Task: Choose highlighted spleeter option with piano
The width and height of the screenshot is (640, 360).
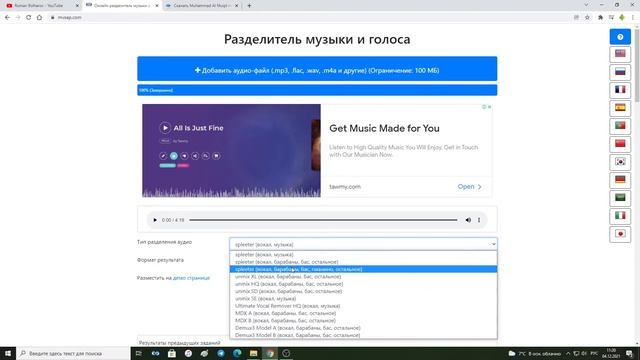Action: [x=363, y=269]
